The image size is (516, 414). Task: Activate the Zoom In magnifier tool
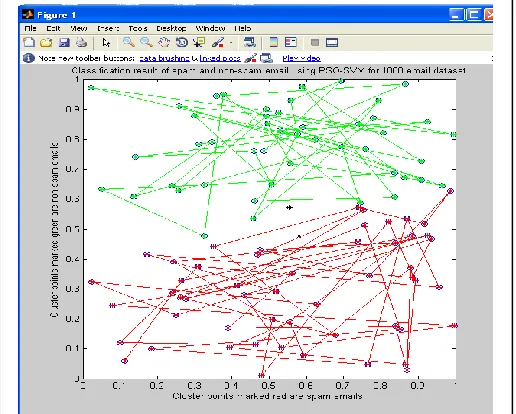(x=129, y=42)
